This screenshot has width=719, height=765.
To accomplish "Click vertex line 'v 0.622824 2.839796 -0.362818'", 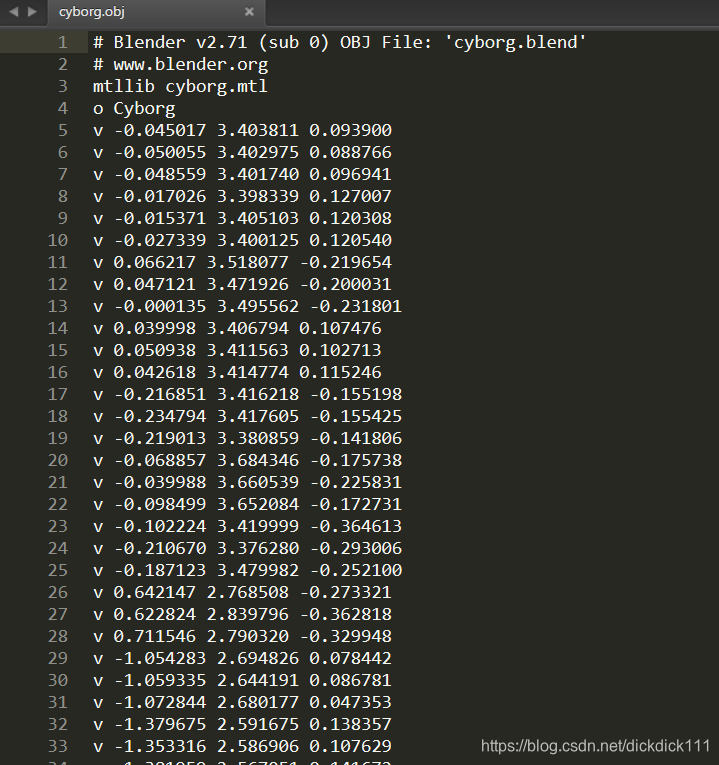I will tap(242, 614).
